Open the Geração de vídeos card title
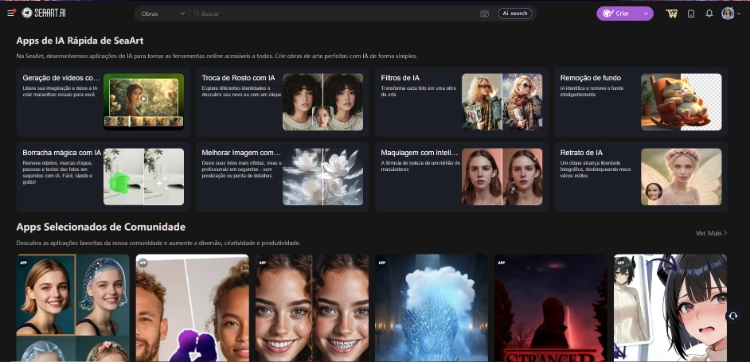 point(61,77)
